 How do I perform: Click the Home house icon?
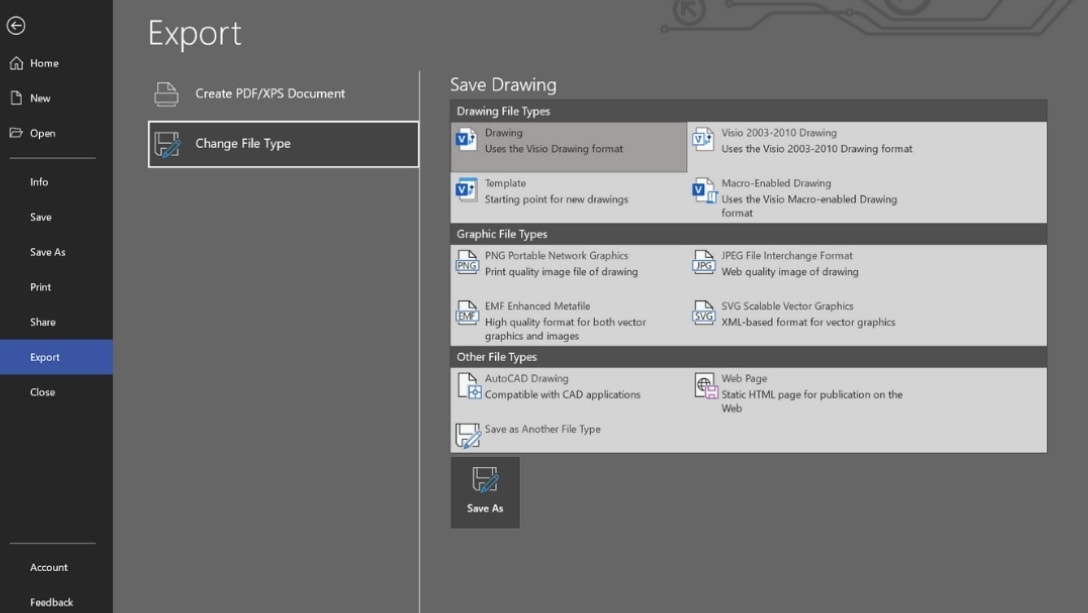pyautogui.click(x=17, y=63)
